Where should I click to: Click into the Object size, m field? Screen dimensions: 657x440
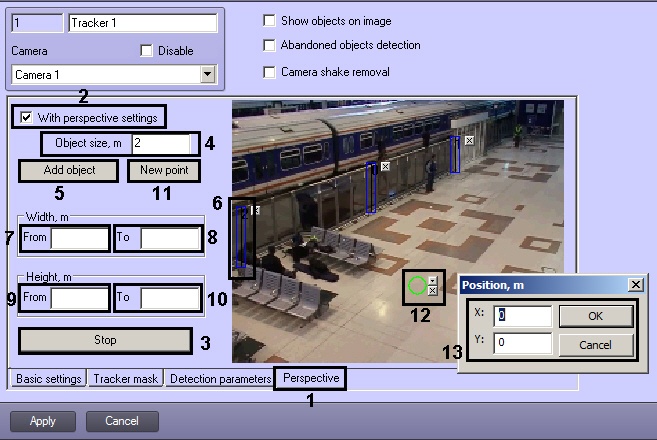coord(160,144)
